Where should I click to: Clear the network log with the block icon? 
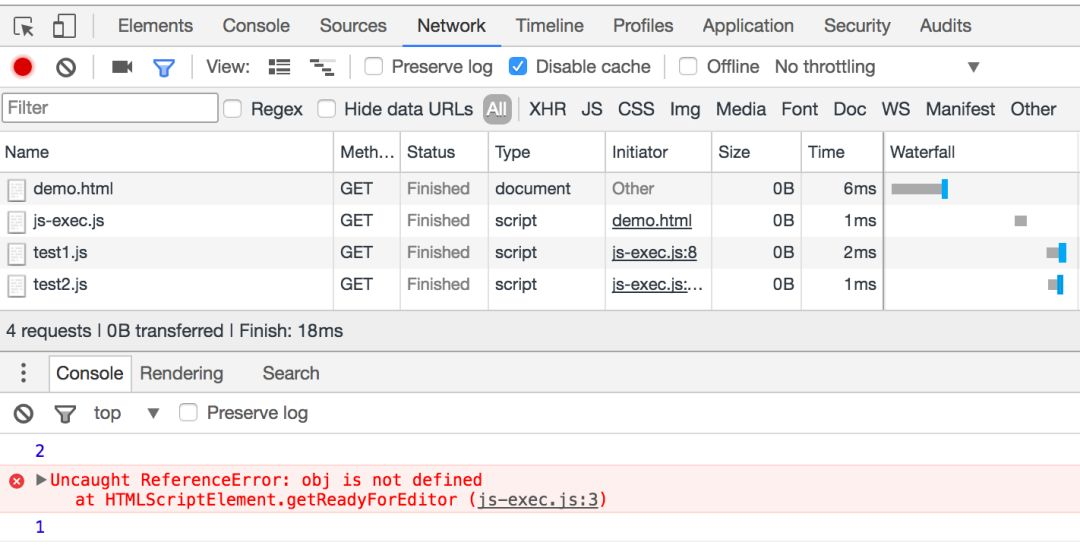click(66, 67)
